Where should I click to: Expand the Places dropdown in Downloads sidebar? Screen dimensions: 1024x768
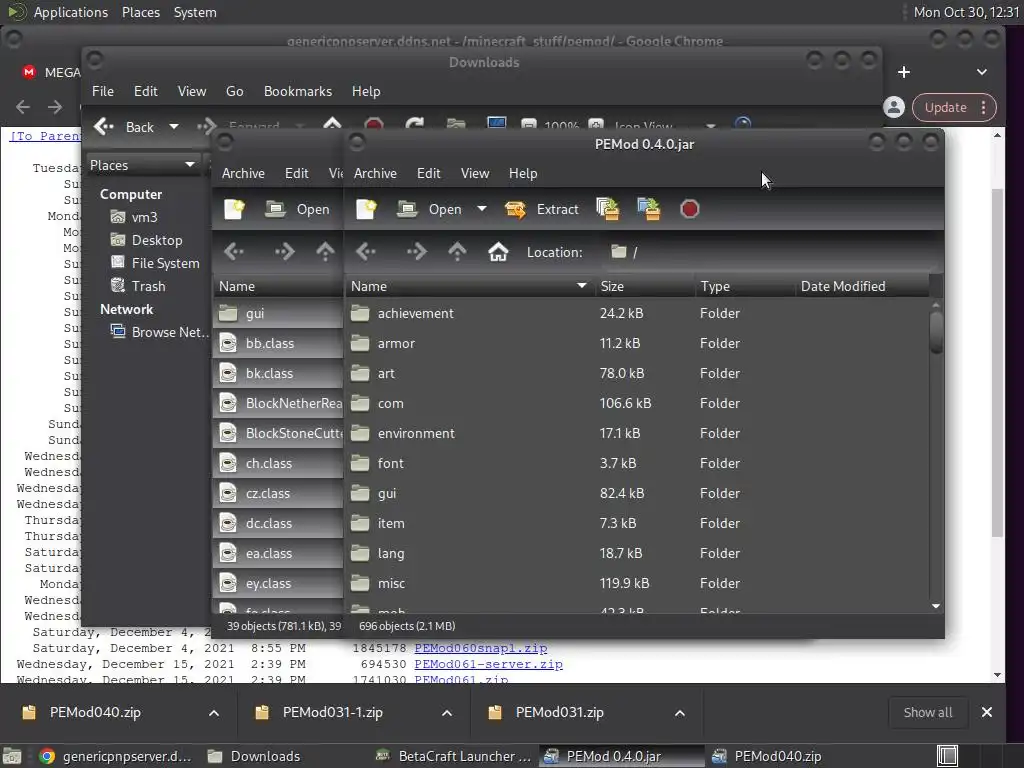coord(189,165)
